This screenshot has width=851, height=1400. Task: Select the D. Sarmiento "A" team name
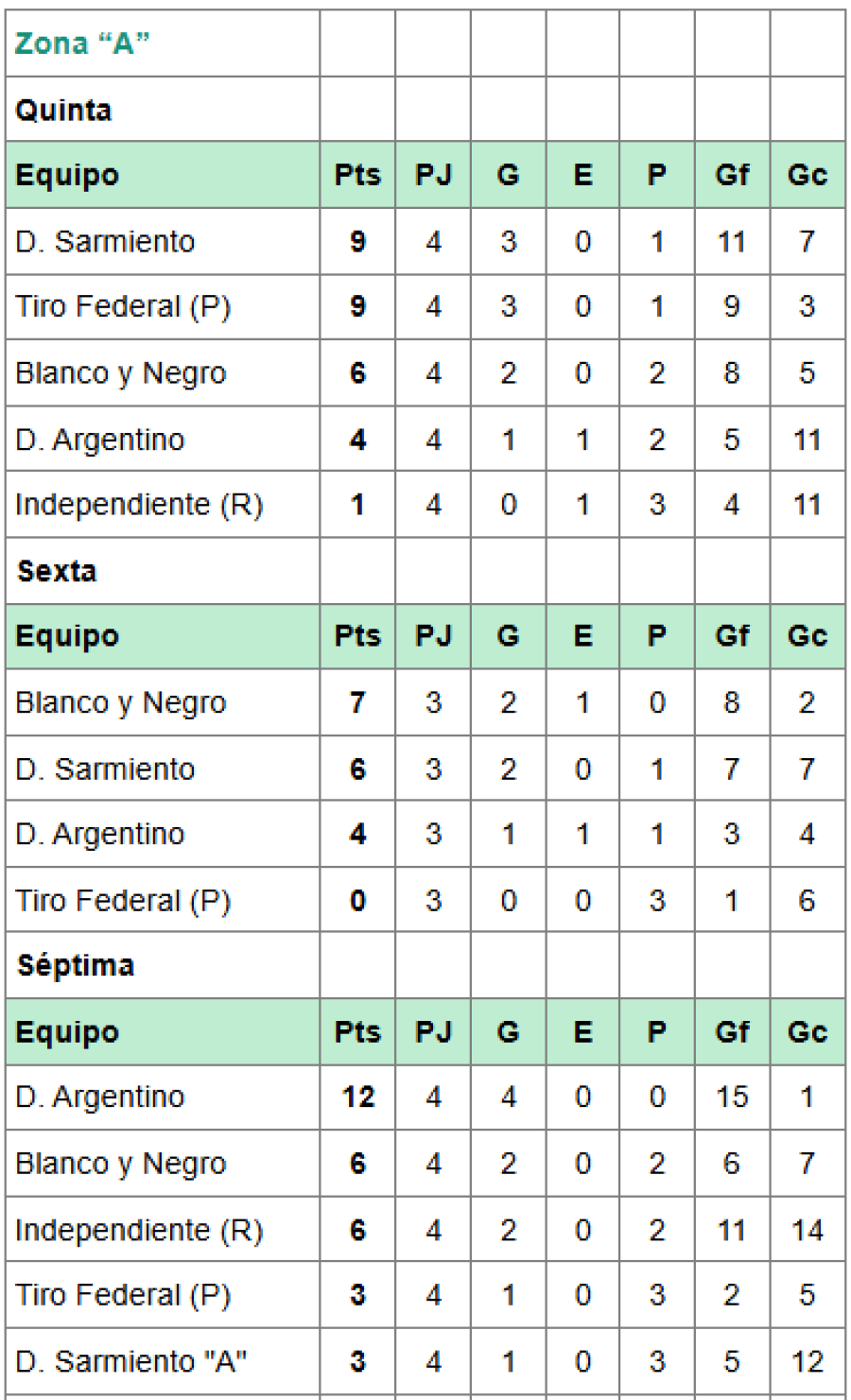131,1361
